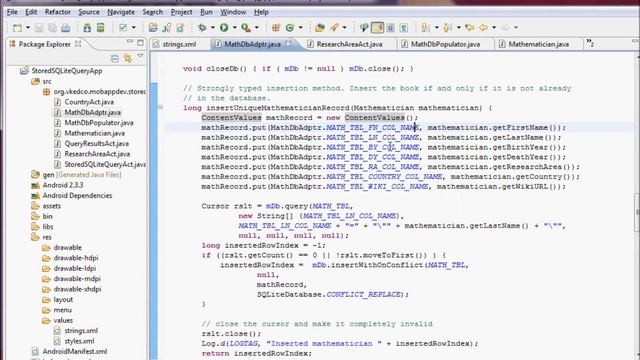Screen dimensions: 640x360
Task: Open the Next Annotation dropdown arrow
Action: pos(437,28)
